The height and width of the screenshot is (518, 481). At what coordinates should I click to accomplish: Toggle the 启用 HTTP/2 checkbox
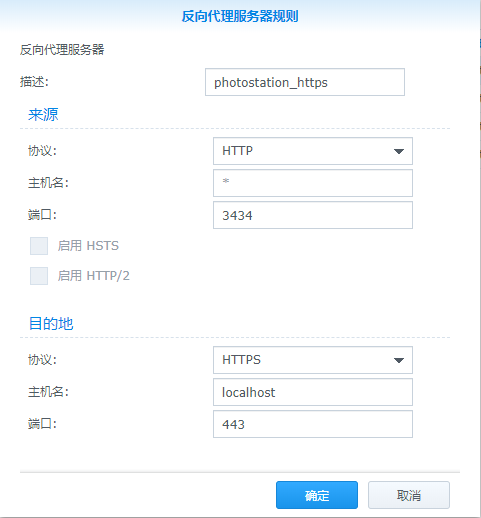[39, 276]
